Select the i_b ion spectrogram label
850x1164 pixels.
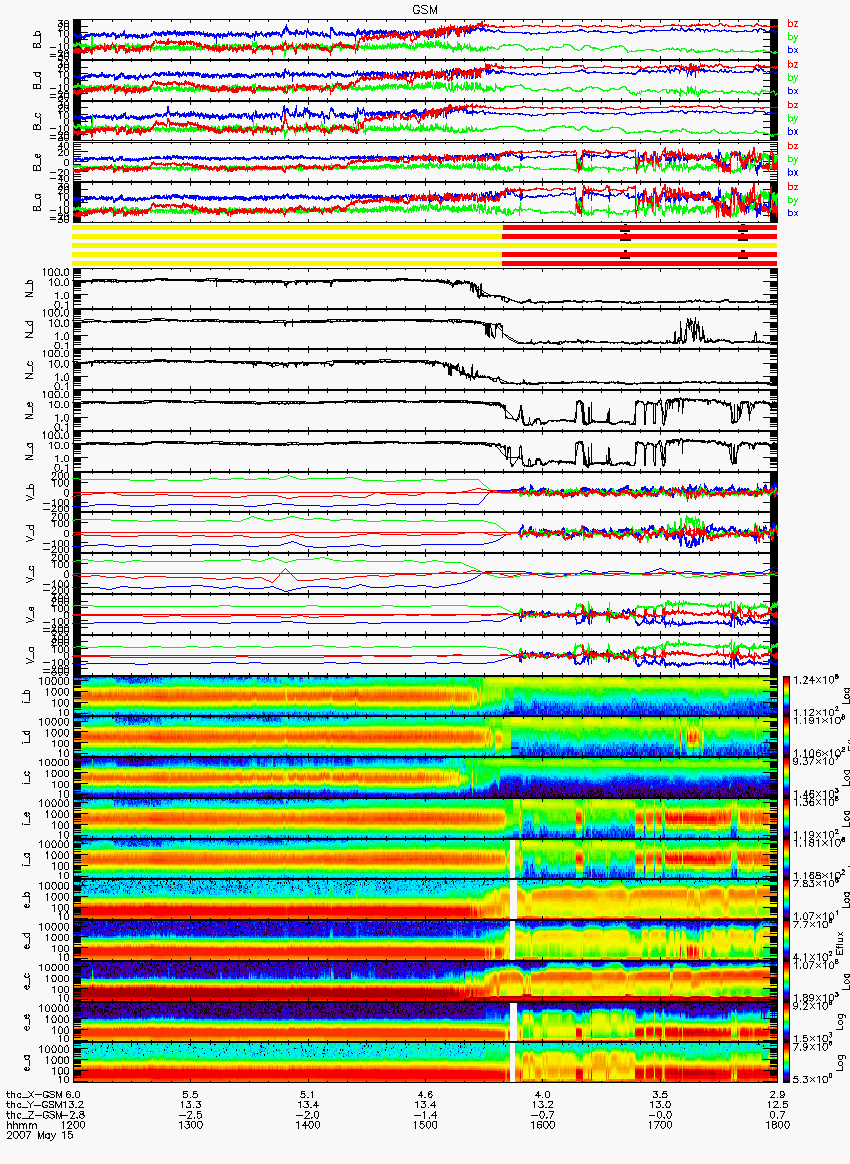(x=25, y=697)
